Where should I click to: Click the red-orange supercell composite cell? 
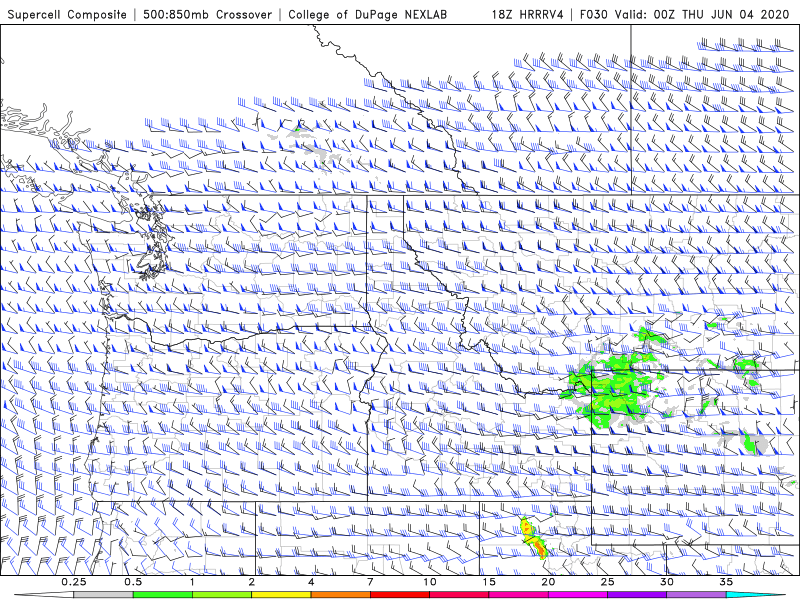(x=534, y=539)
